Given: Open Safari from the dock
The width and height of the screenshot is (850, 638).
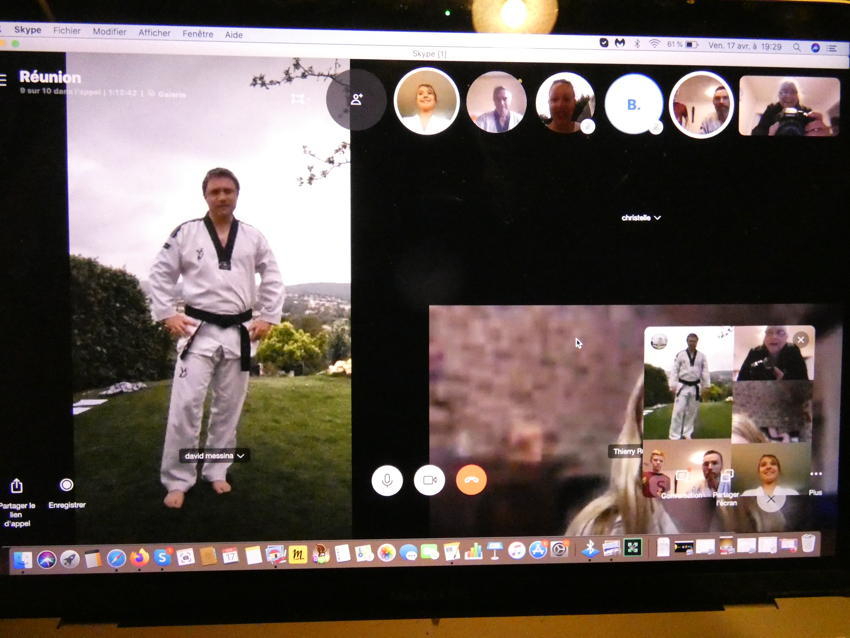Looking at the screenshot, I should click(116, 558).
